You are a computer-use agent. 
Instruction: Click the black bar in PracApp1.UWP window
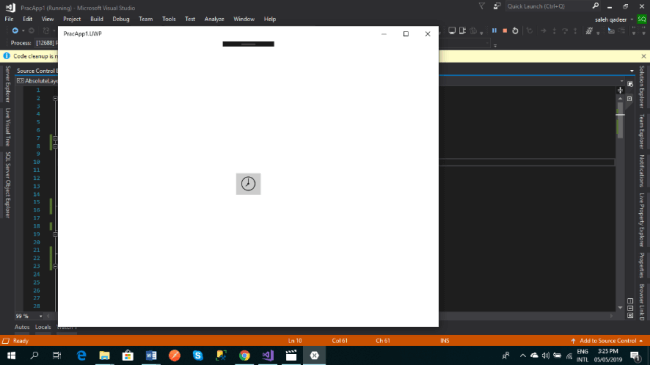(248, 44)
